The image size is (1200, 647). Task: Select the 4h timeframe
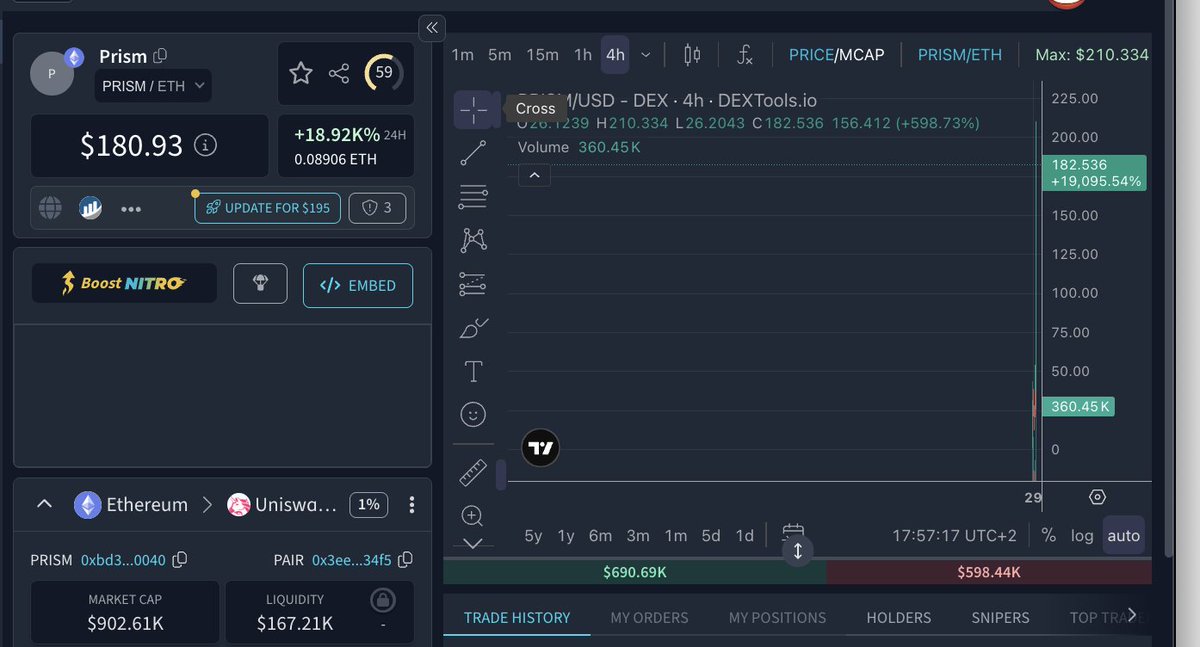[x=616, y=55]
